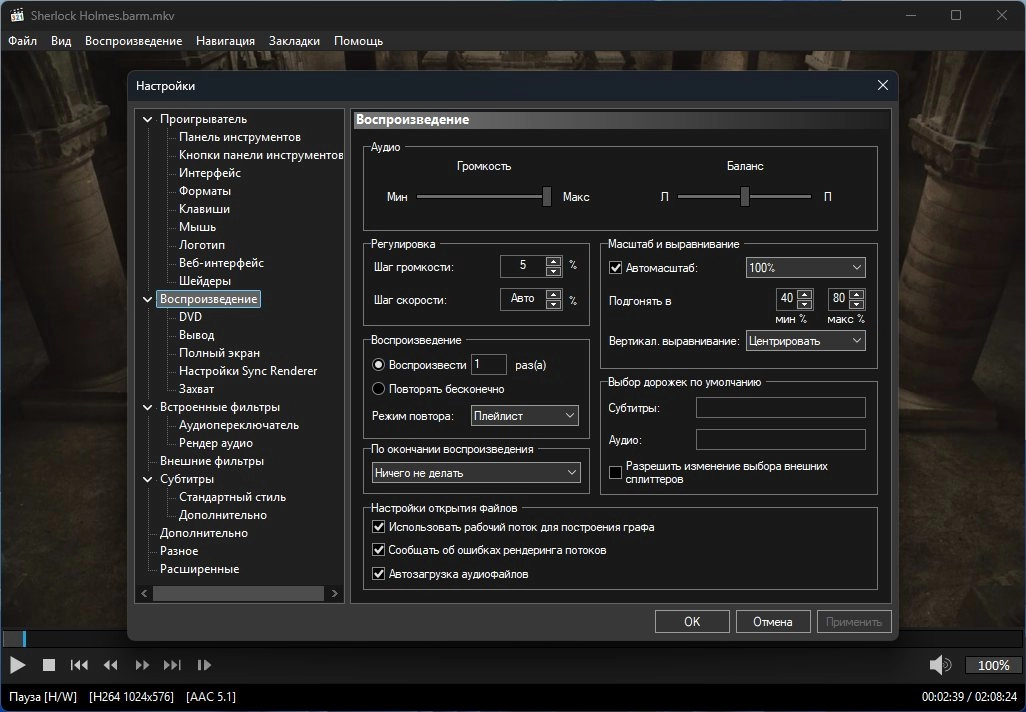This screenshot has width=1026, height=712.
Task: Click the Отмена button
Action: (772, 621)
